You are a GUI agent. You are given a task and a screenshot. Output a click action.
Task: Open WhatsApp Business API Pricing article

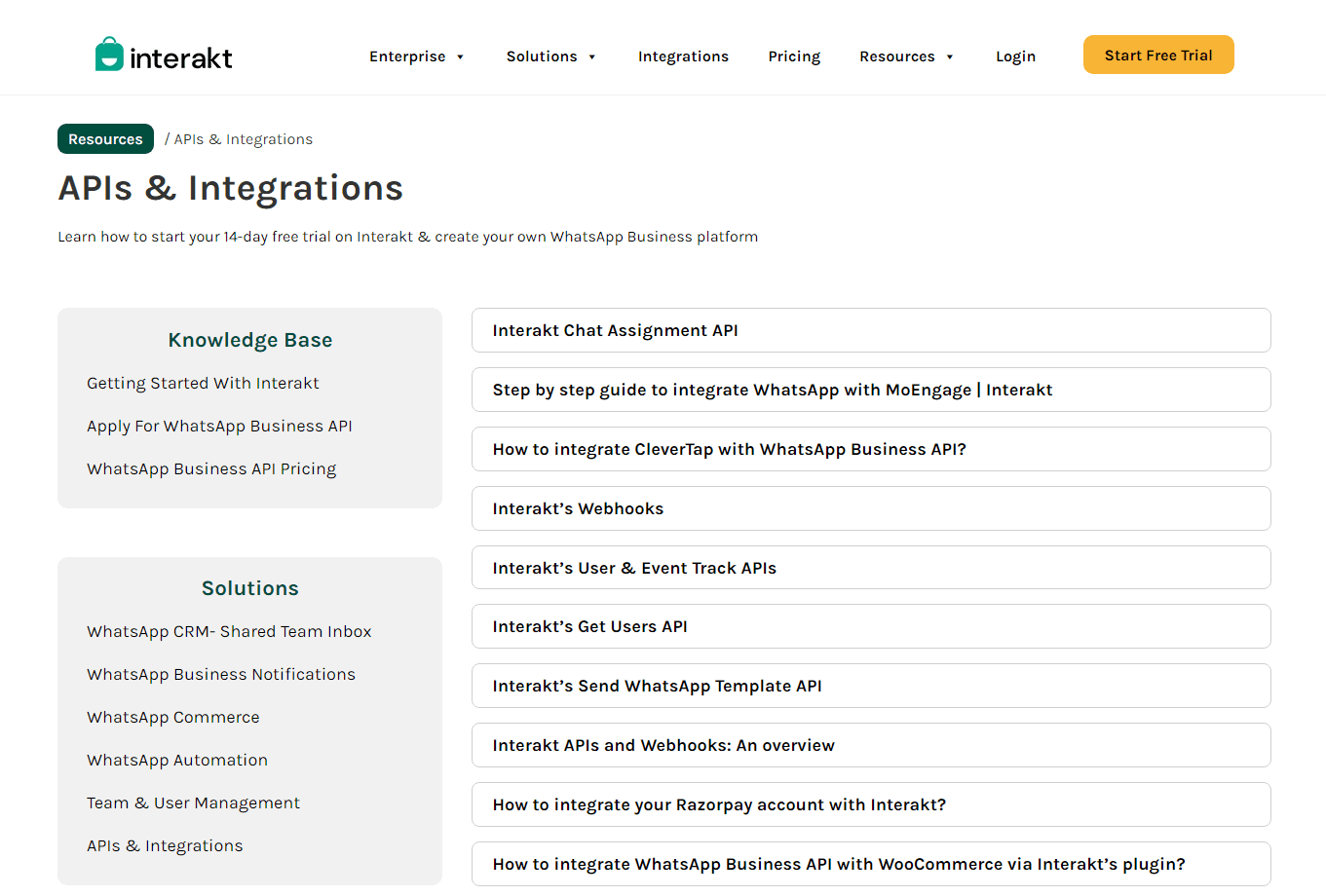click(211, 468)
